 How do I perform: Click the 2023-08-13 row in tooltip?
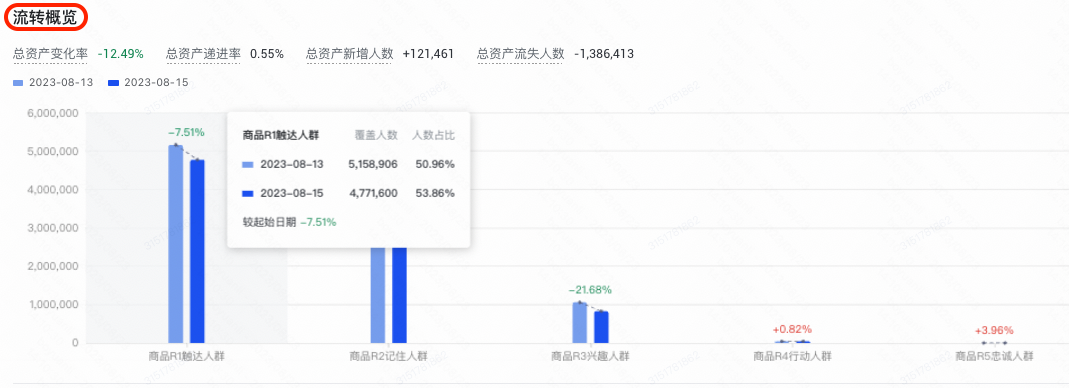349,164
